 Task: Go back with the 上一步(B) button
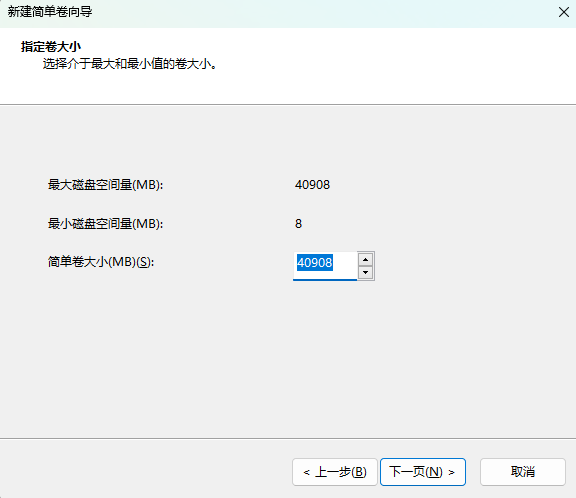pyautogui.click(x=335, y=472)
